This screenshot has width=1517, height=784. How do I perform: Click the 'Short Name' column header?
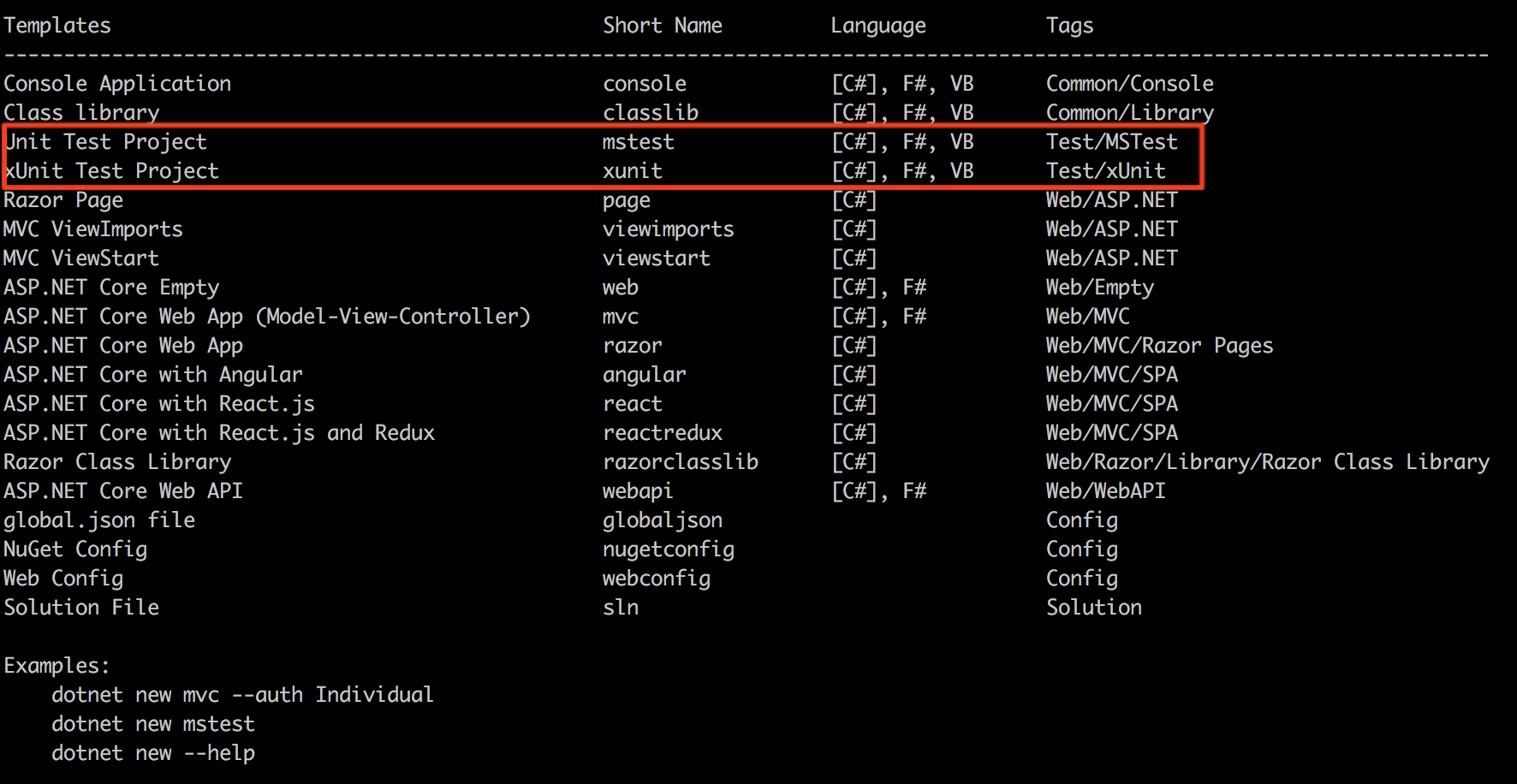(662, 26)
